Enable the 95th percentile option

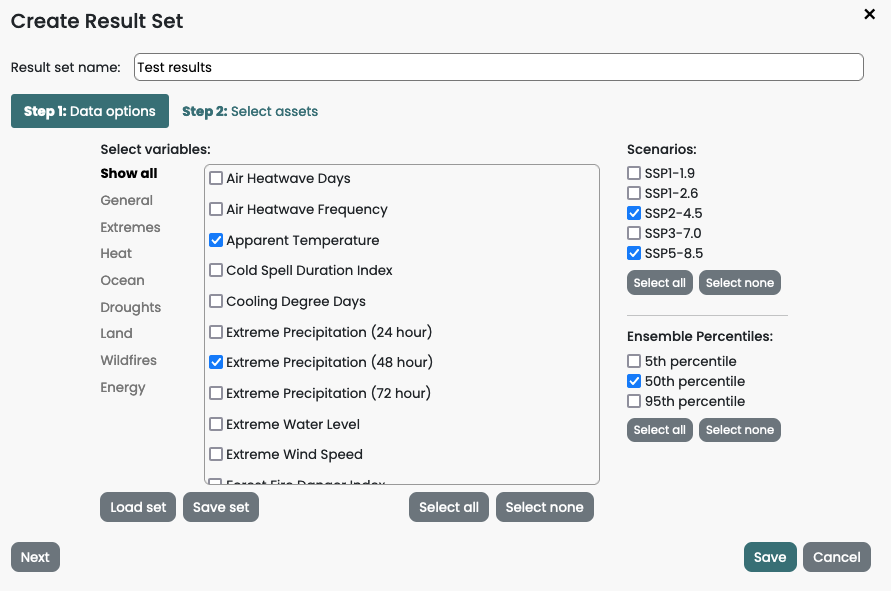tap(634, 401)
